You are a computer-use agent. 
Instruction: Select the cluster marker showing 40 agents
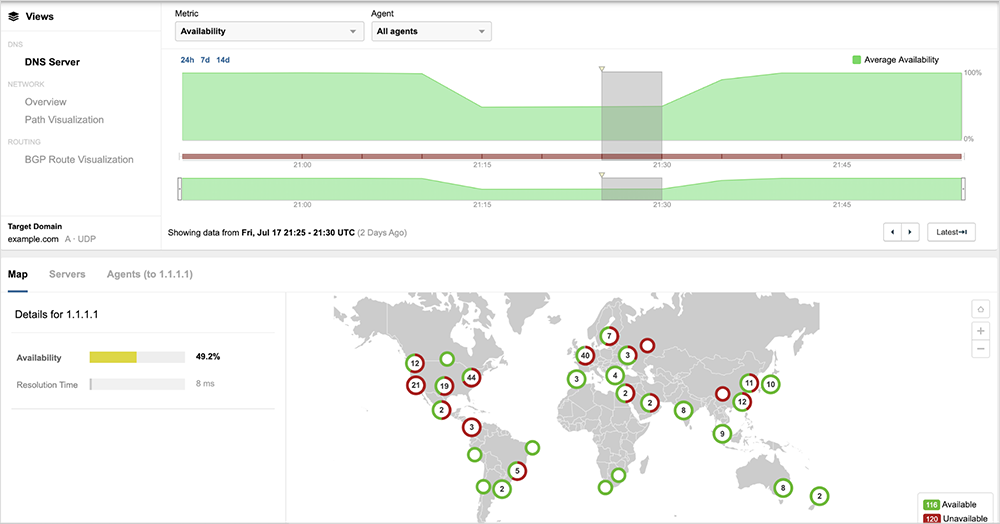pos(585,354)
